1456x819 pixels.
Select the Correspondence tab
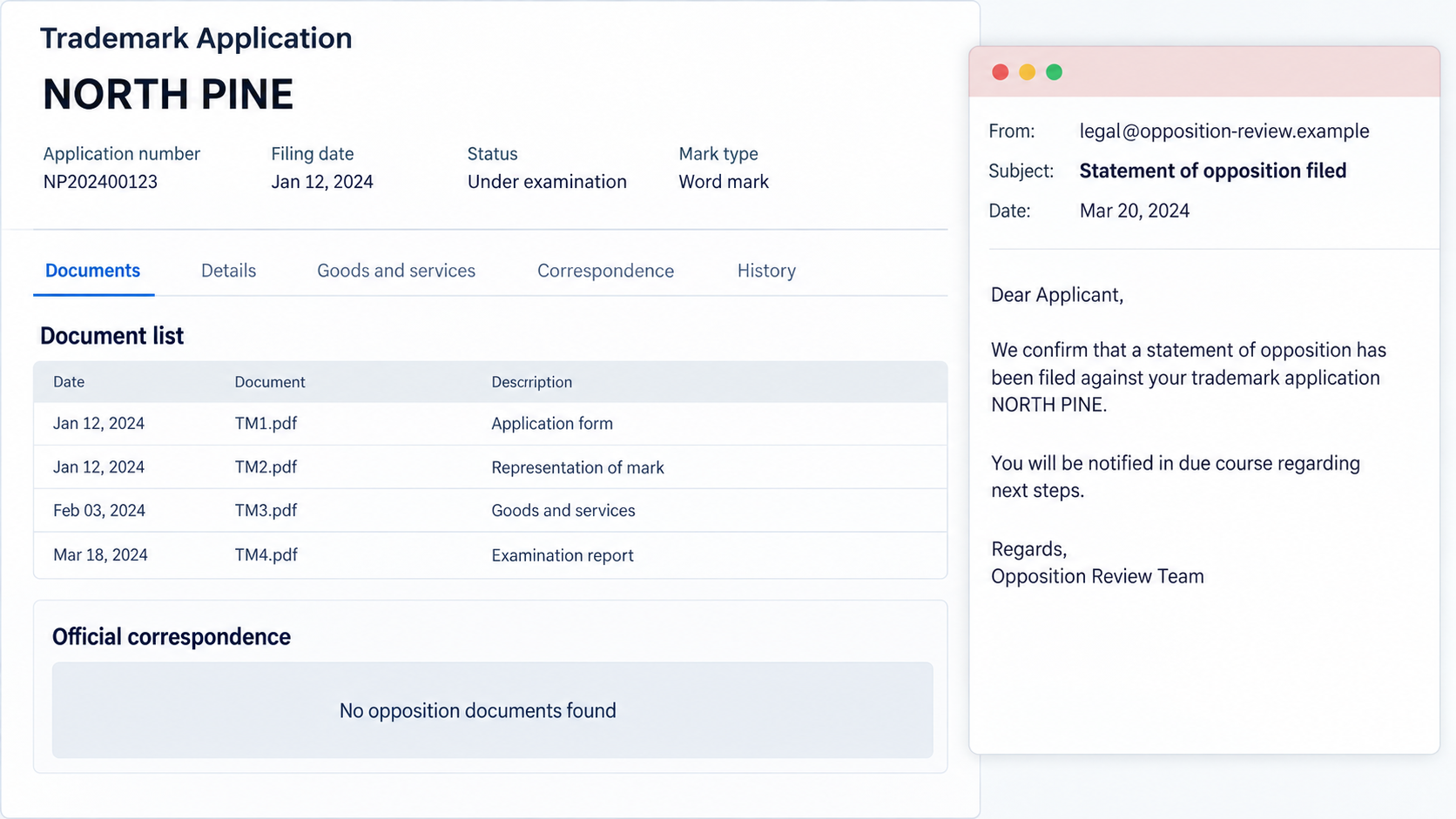[605, 271]
